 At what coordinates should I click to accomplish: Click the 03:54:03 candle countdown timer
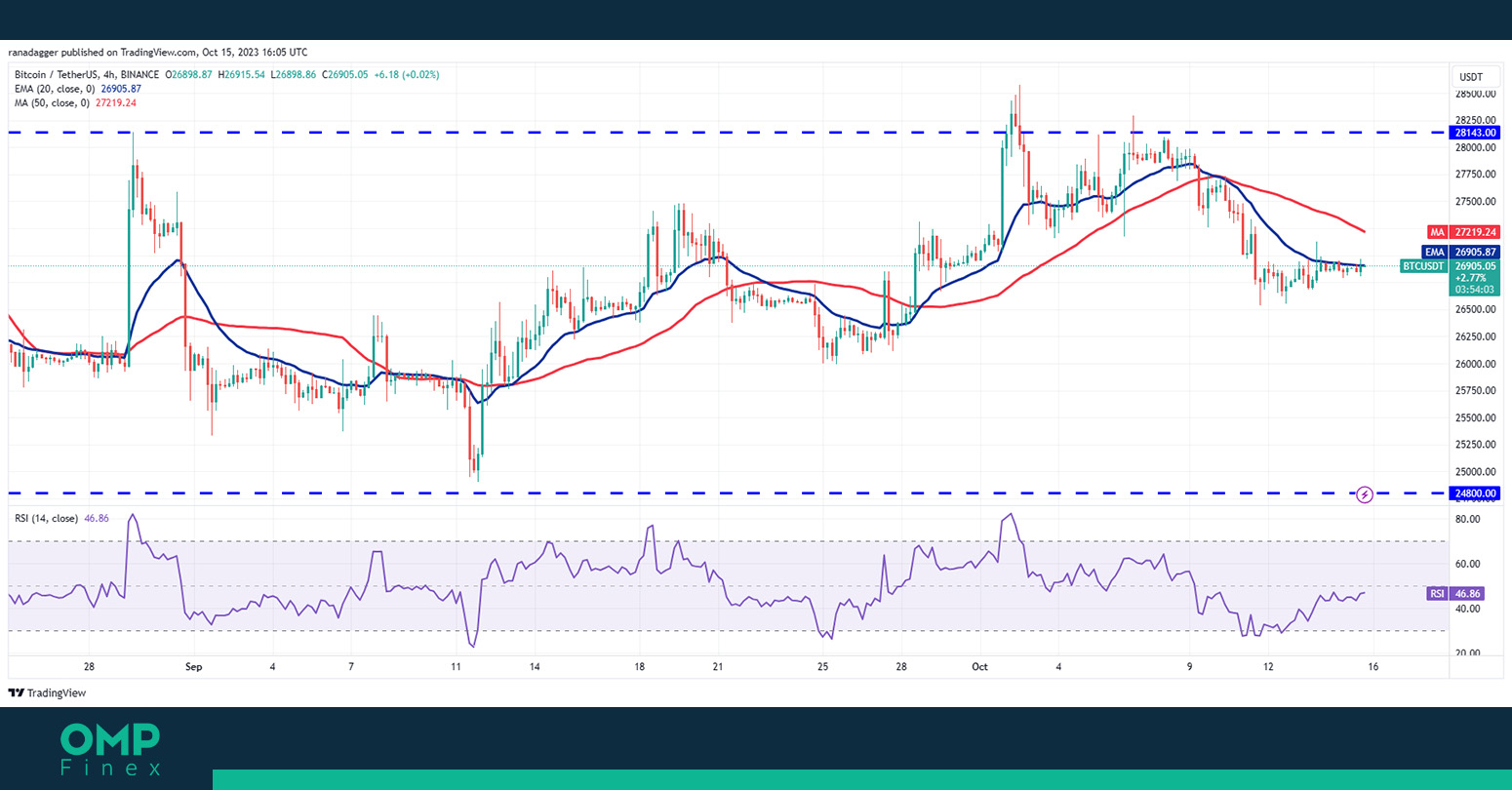tap(1475, 290)
